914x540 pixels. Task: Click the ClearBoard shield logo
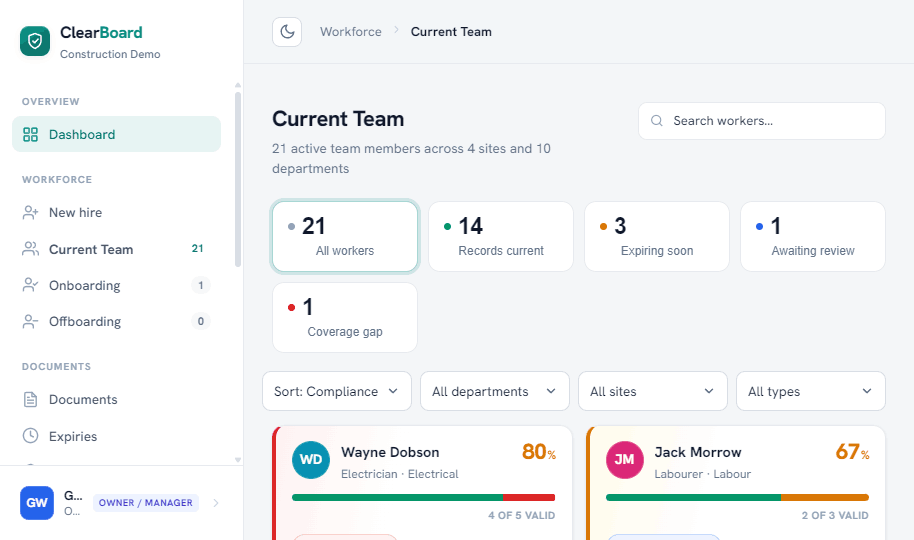pyautogui.click(x=35, y=41)
